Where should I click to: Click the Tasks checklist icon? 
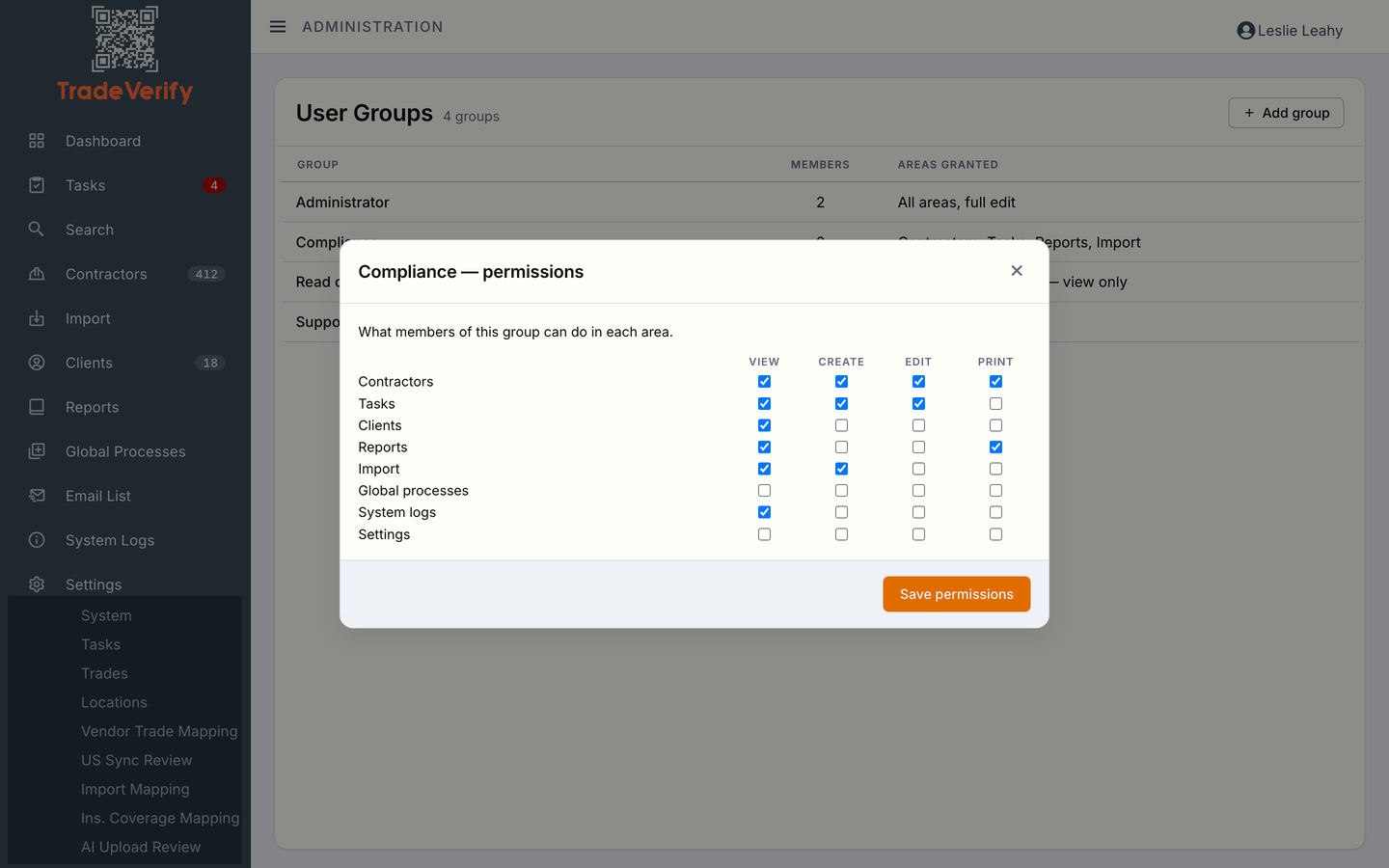pos(37,185)
